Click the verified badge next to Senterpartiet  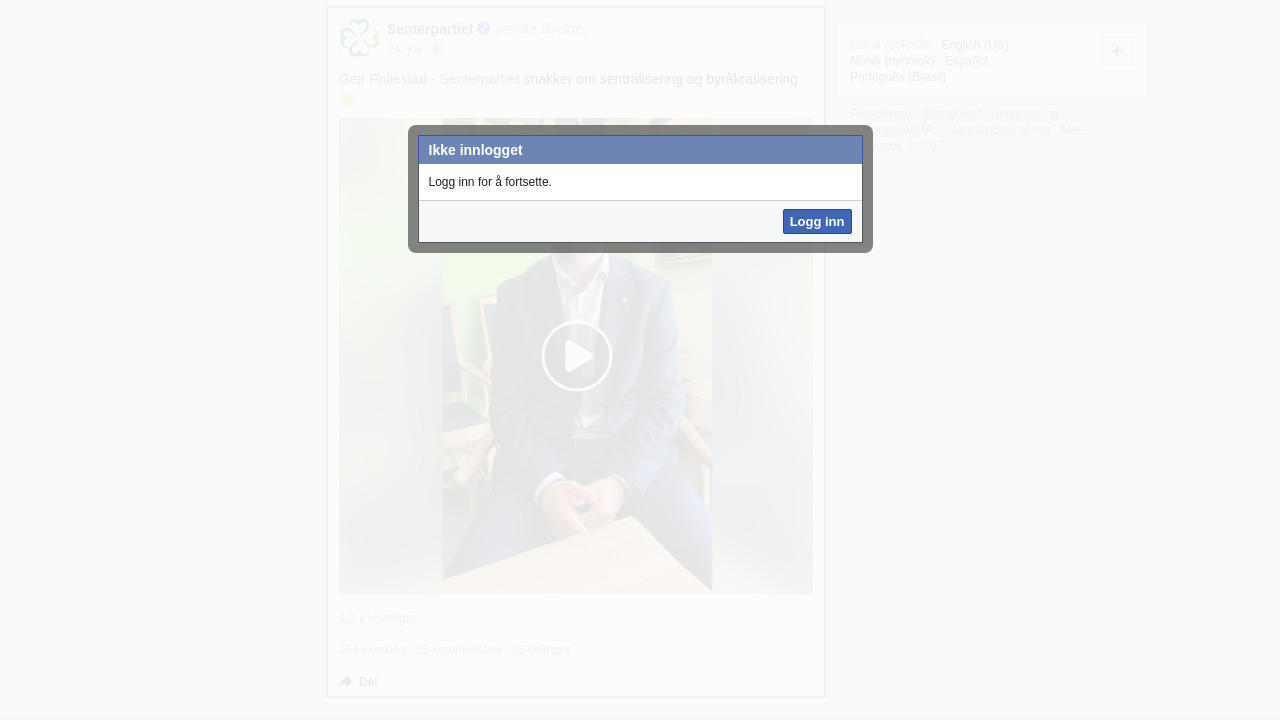tap(484, 29)
